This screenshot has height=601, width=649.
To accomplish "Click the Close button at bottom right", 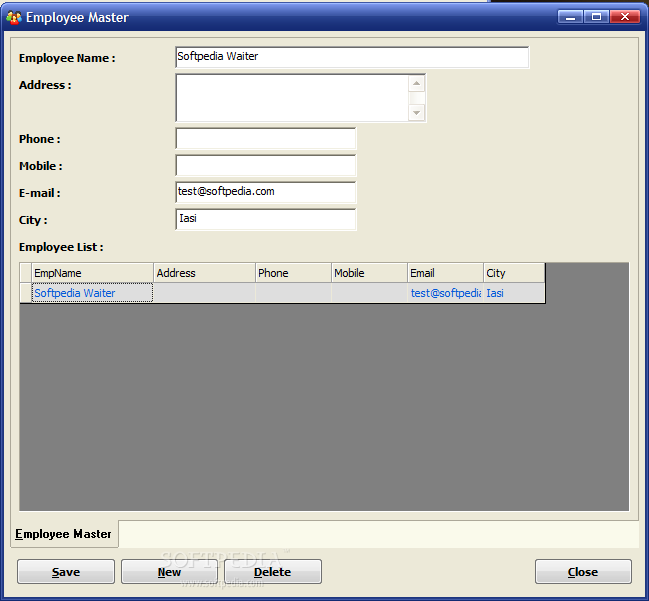I will 583,572.
